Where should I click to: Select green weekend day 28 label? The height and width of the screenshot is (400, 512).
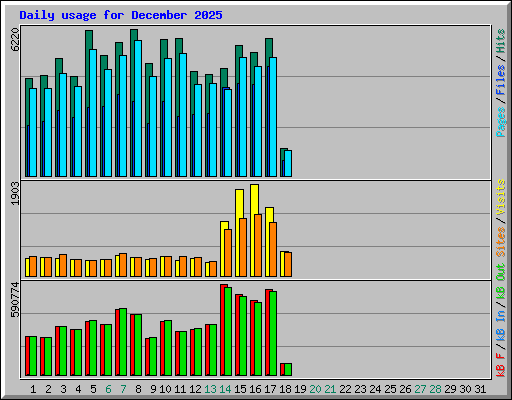coord(435,389)
